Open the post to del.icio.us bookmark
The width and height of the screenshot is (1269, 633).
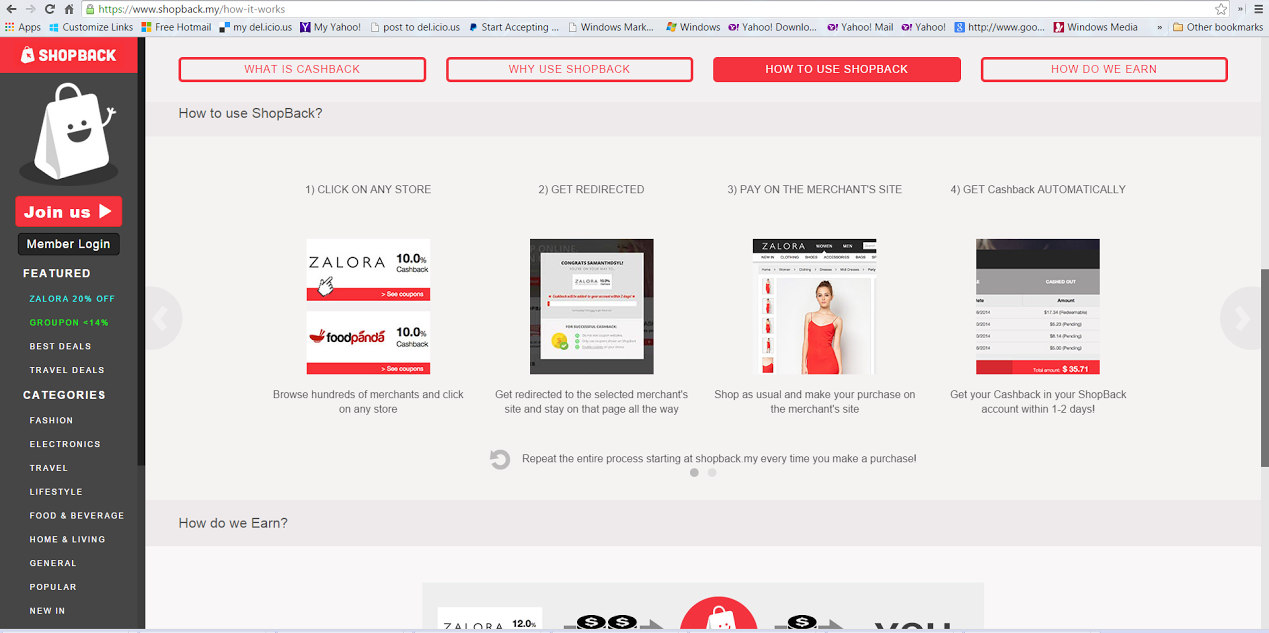[415, 27]
